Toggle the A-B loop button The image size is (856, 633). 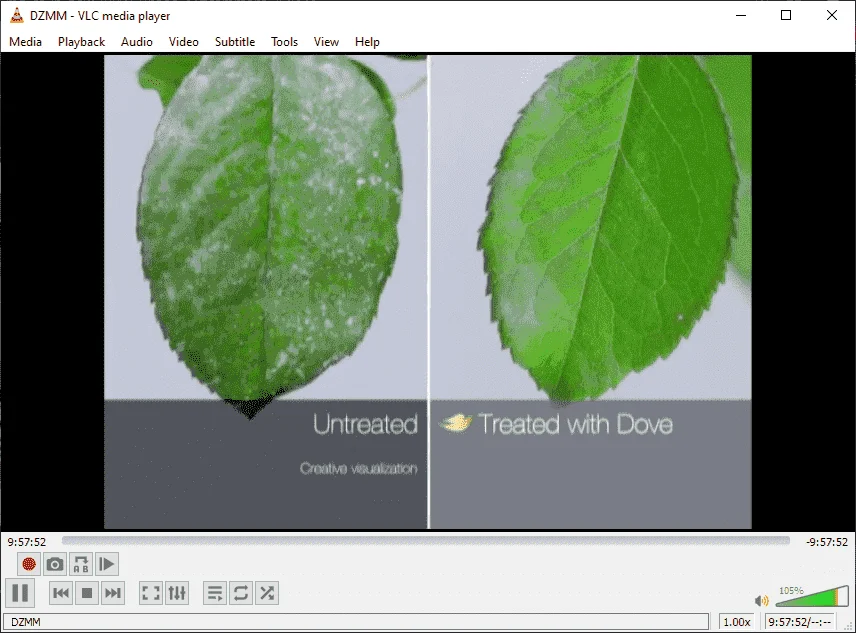coord(81,564)
